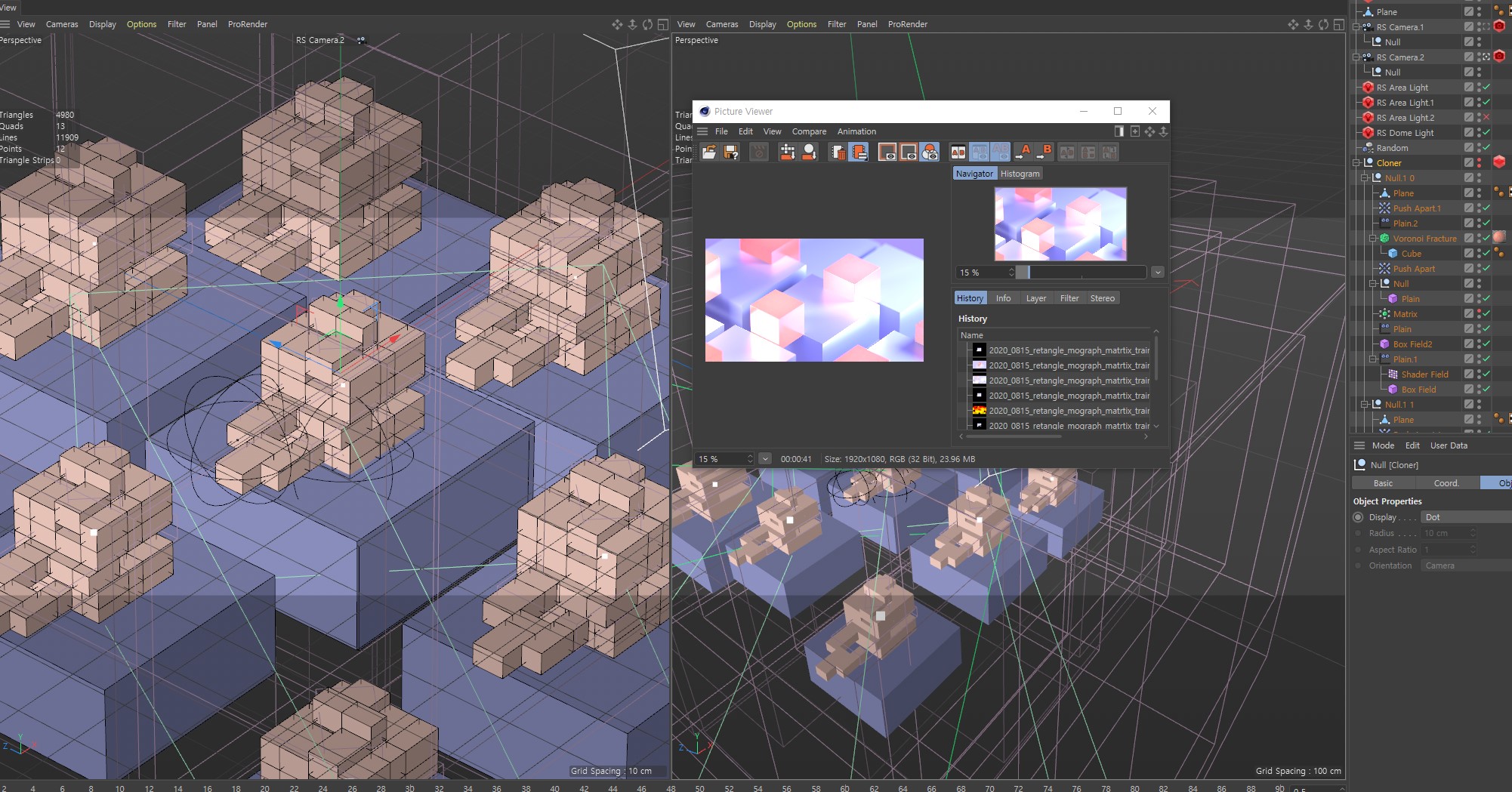Viewport: 1512px width, 792px height.
Task: Open Picture Viewer hamburger menu icon
Action: click(x=702, y=131)
